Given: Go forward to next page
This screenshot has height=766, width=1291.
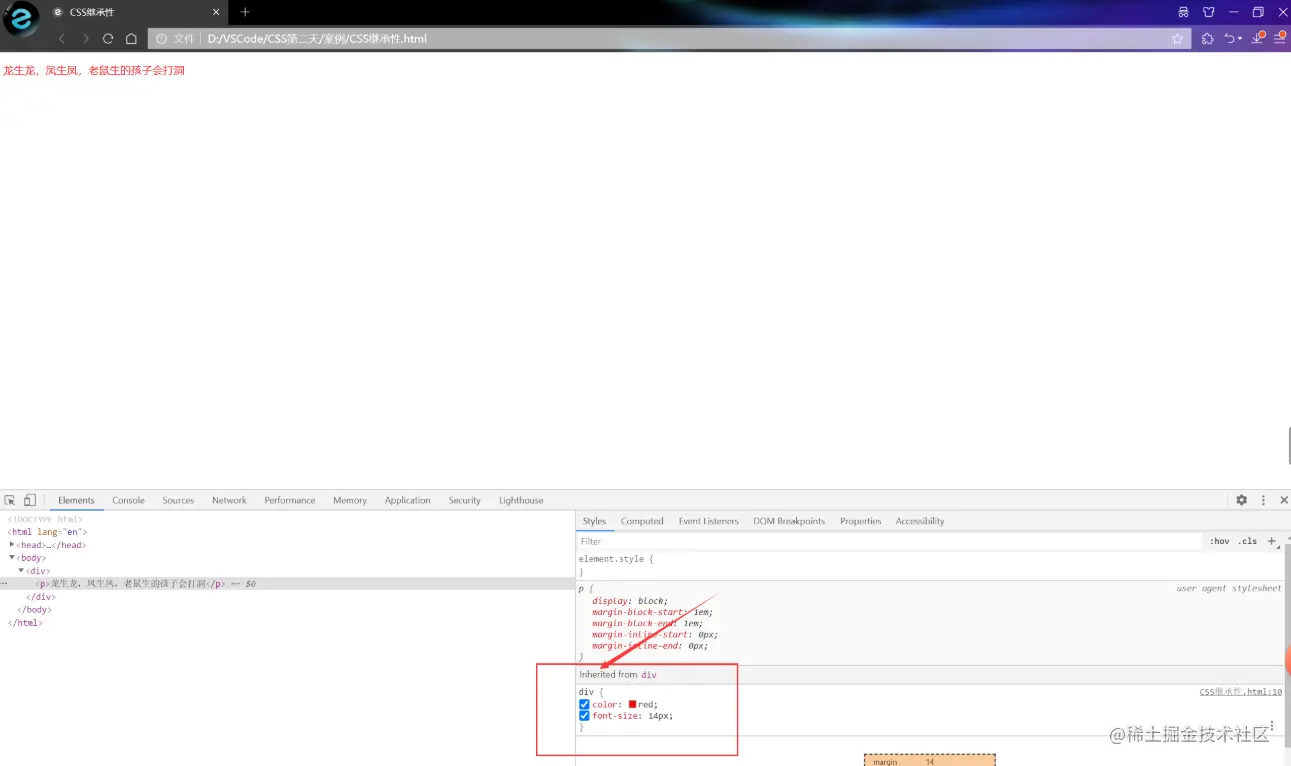Looking at the screenshot, I should click(85, 38).
